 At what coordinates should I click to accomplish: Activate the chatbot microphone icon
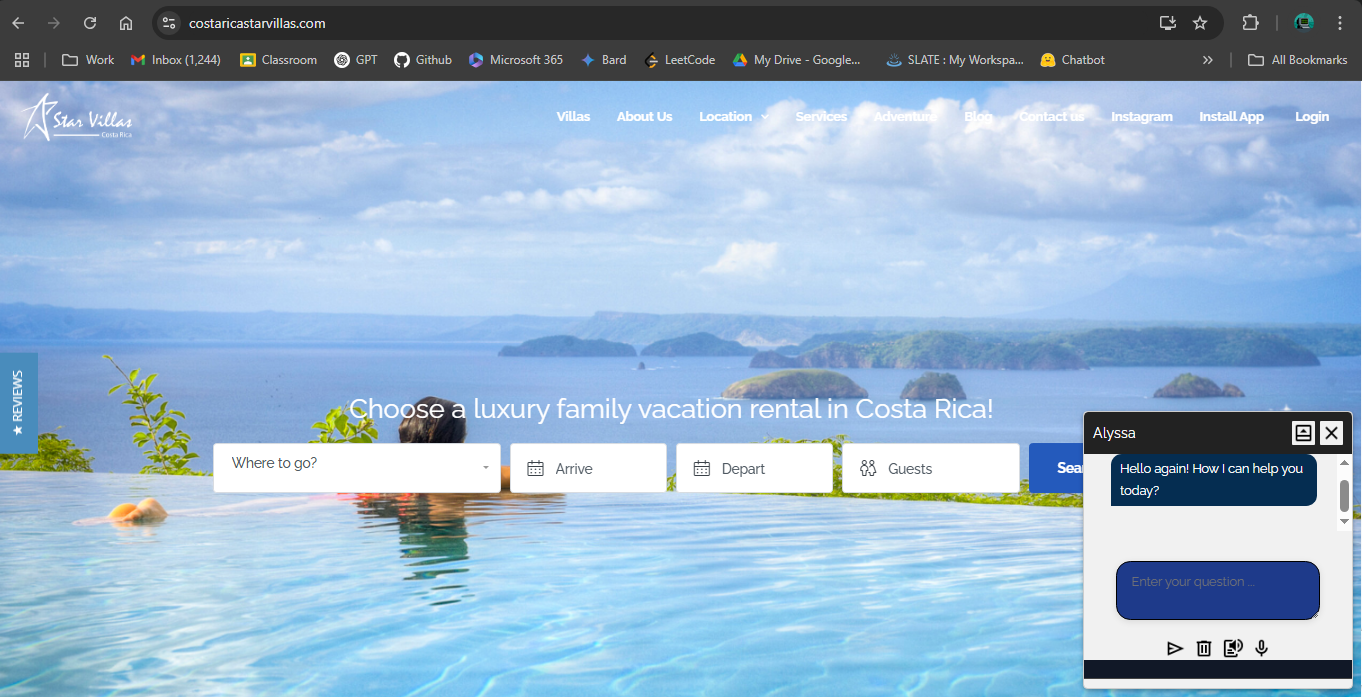click(1261, 648)
